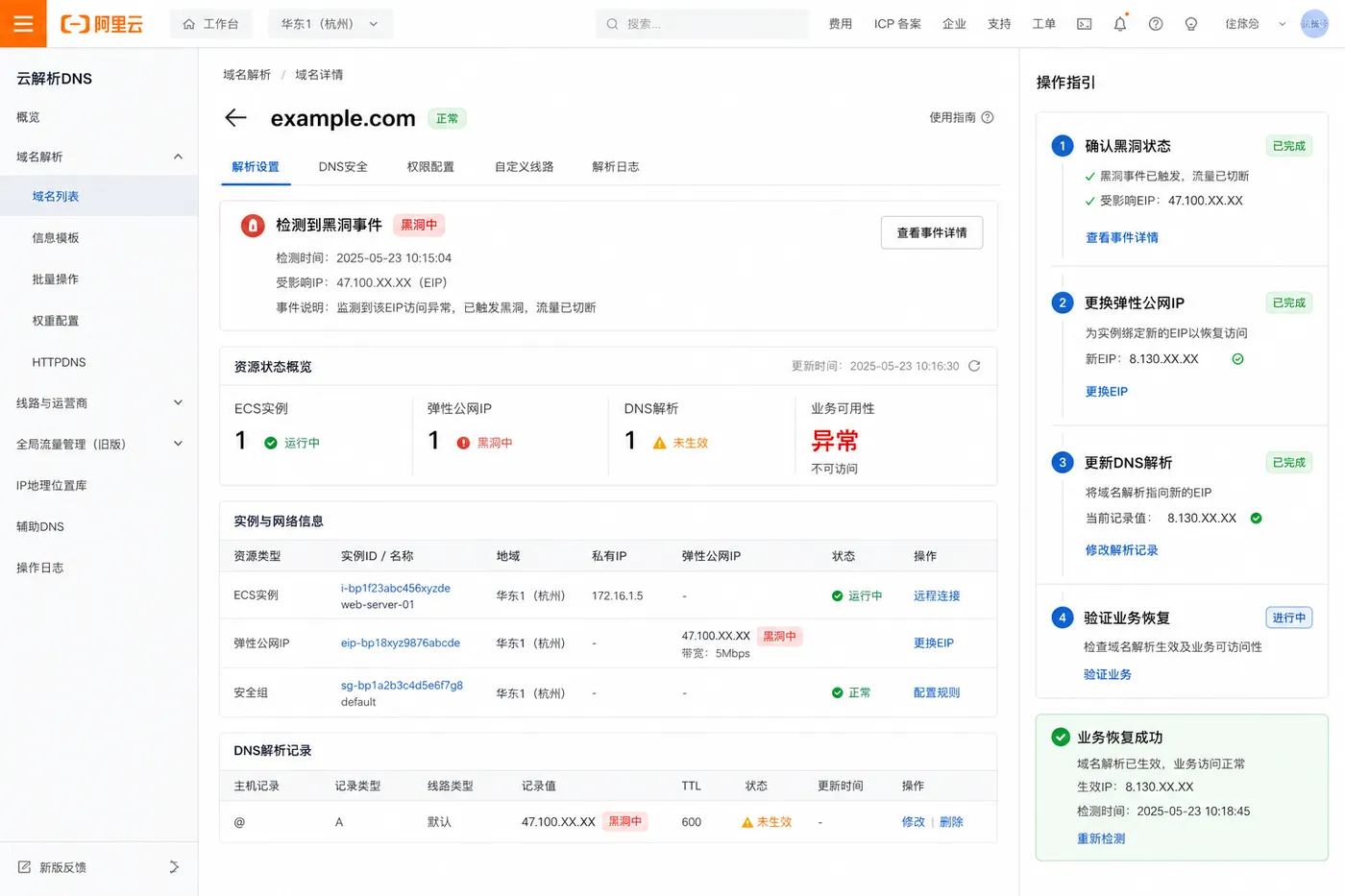The height and width of the screenshot is (896, 1345).
Task: Open the user avatar in top-right
Action: [x=1314, y=24]
